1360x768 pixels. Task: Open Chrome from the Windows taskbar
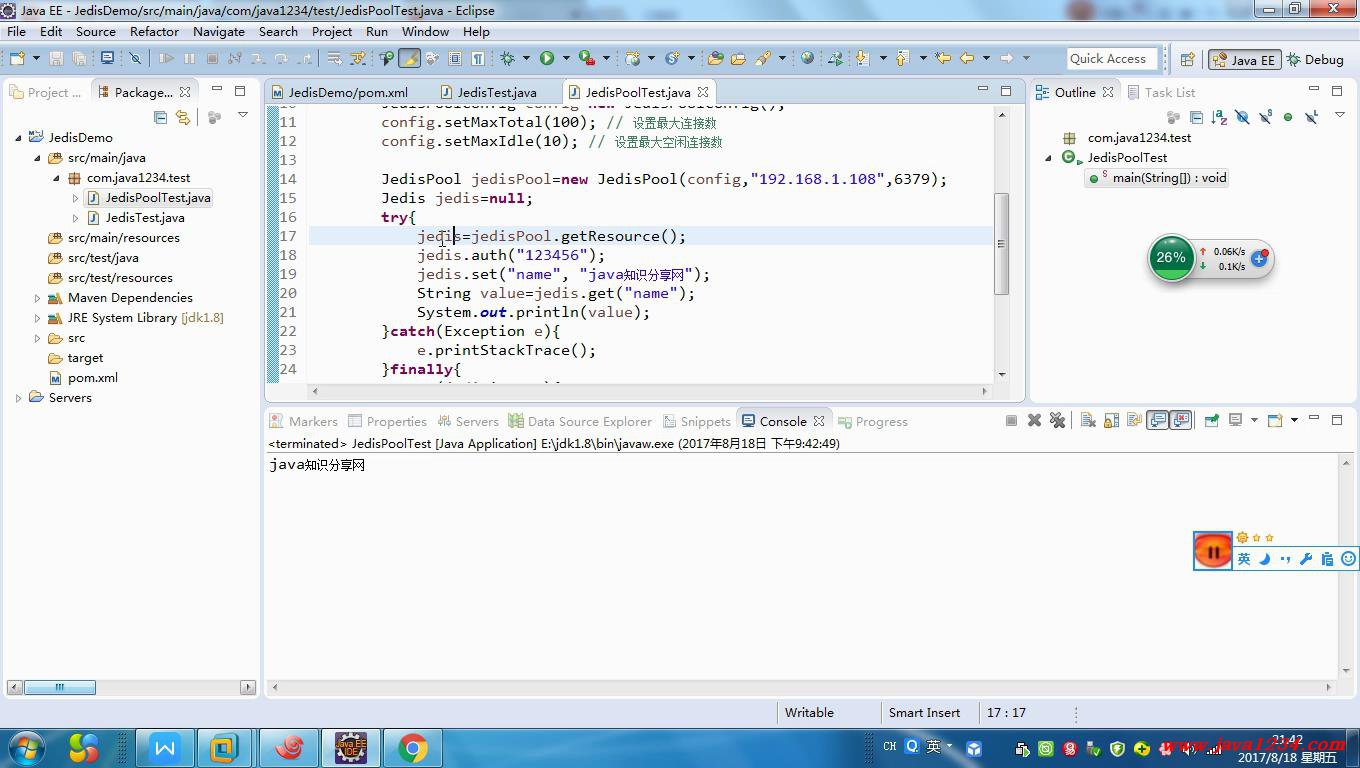coord(413,748)
